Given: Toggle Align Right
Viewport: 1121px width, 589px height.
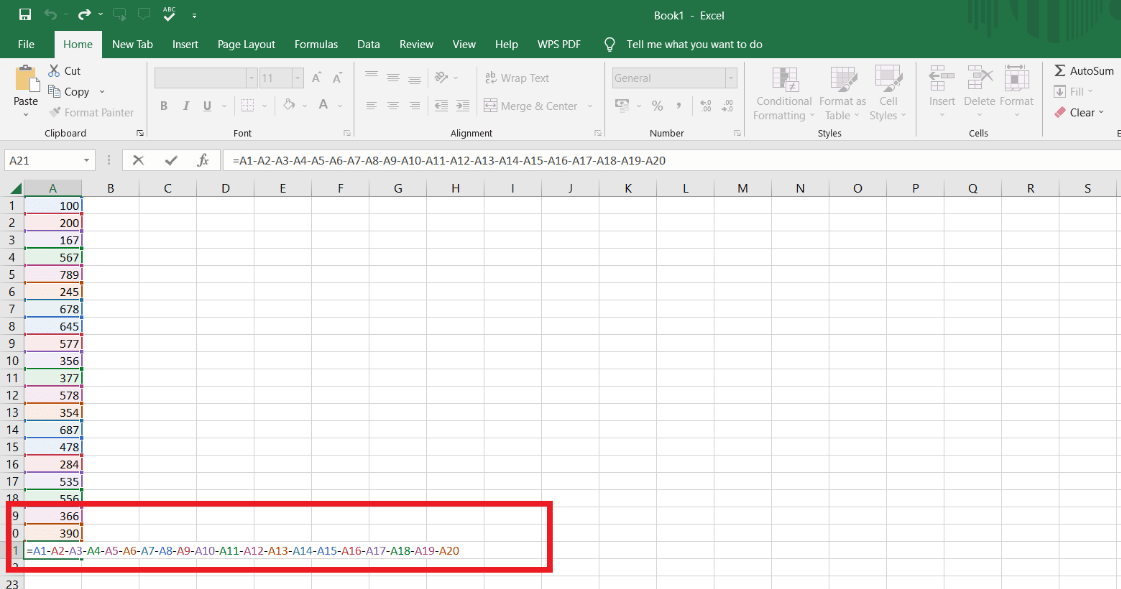Looking at the screenshot, I should pyautogui.click(x=414, y=106).
